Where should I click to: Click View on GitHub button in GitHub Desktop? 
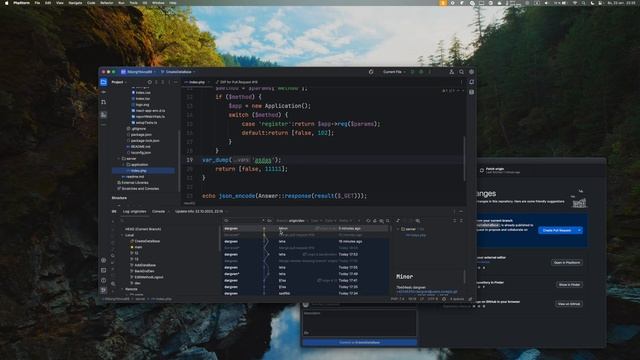(x=569, y=304)
